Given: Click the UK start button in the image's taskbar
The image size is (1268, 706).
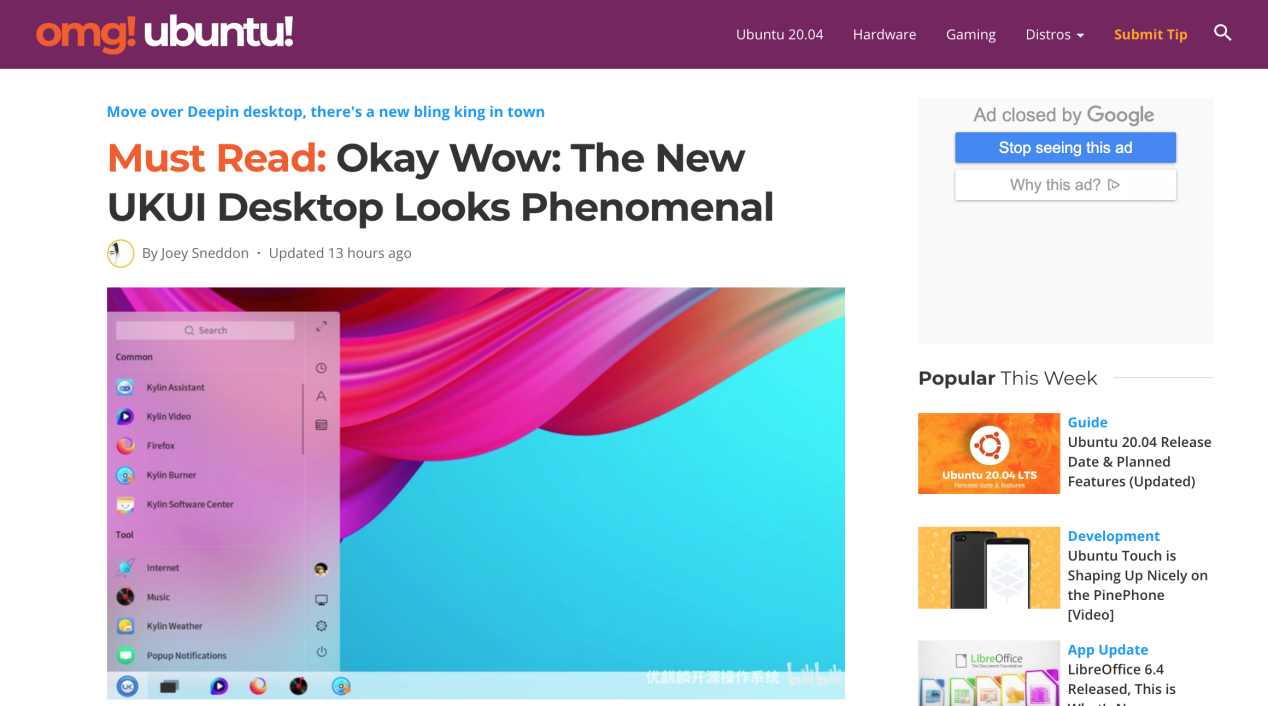Looking at the screenshot, I should [127, 686].
